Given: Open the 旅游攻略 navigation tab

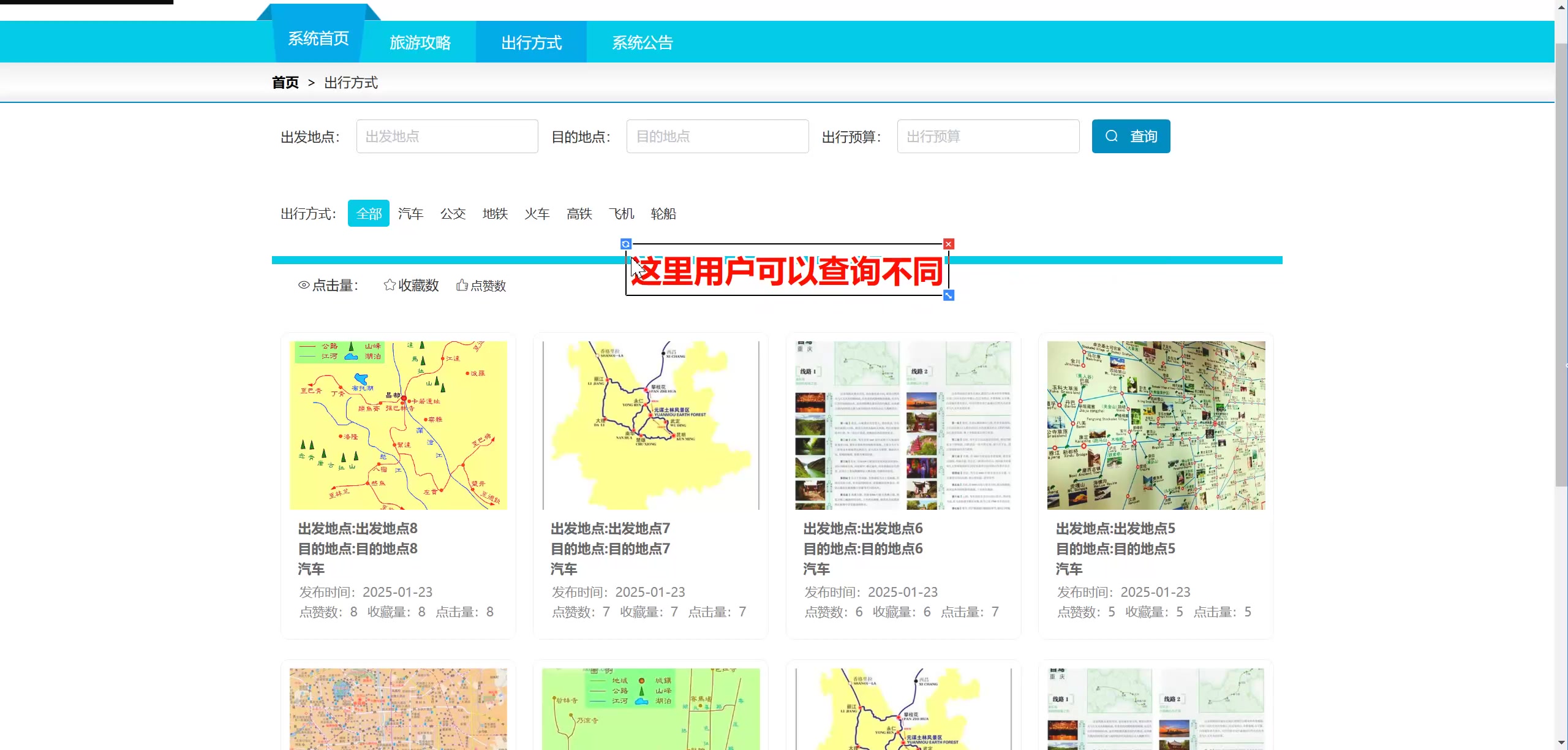Looking at the screenshot, I should coord(420,42).
